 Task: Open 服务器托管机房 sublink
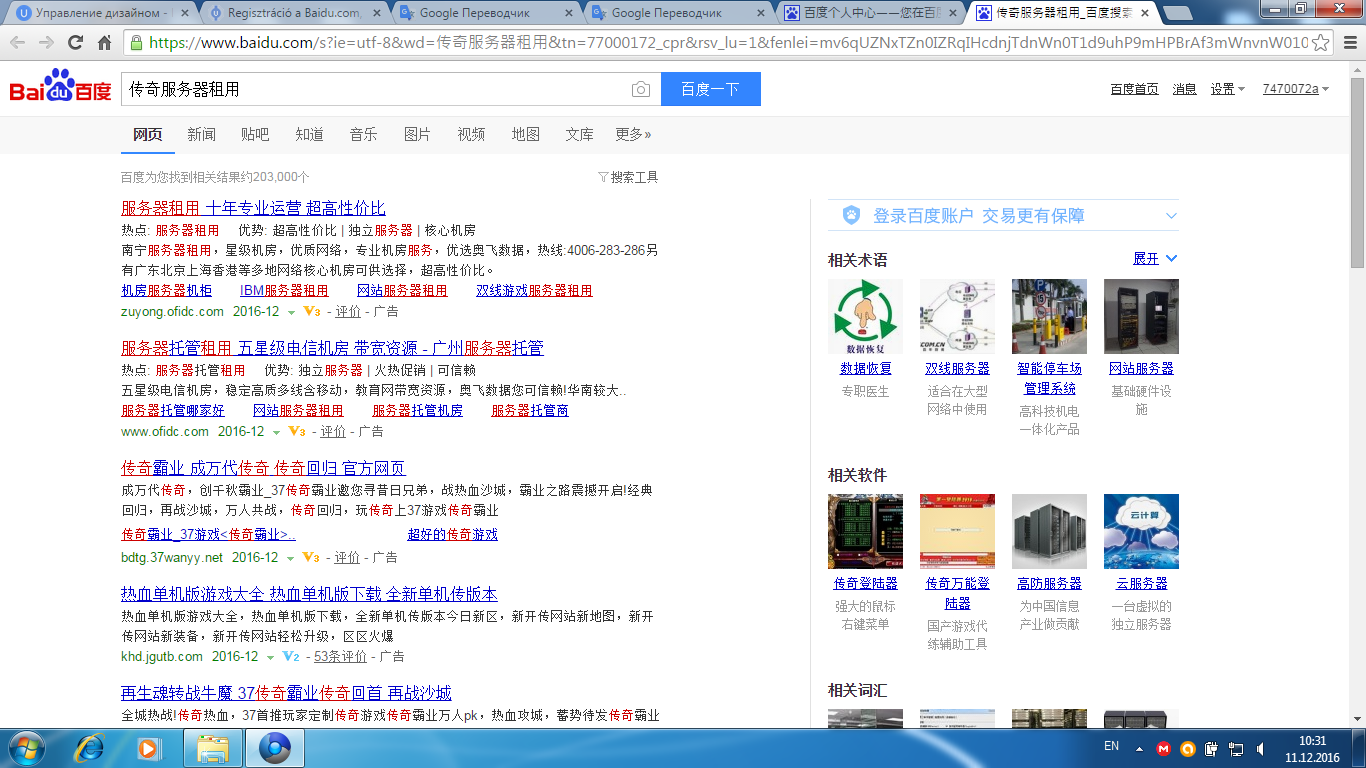[417, 411]
